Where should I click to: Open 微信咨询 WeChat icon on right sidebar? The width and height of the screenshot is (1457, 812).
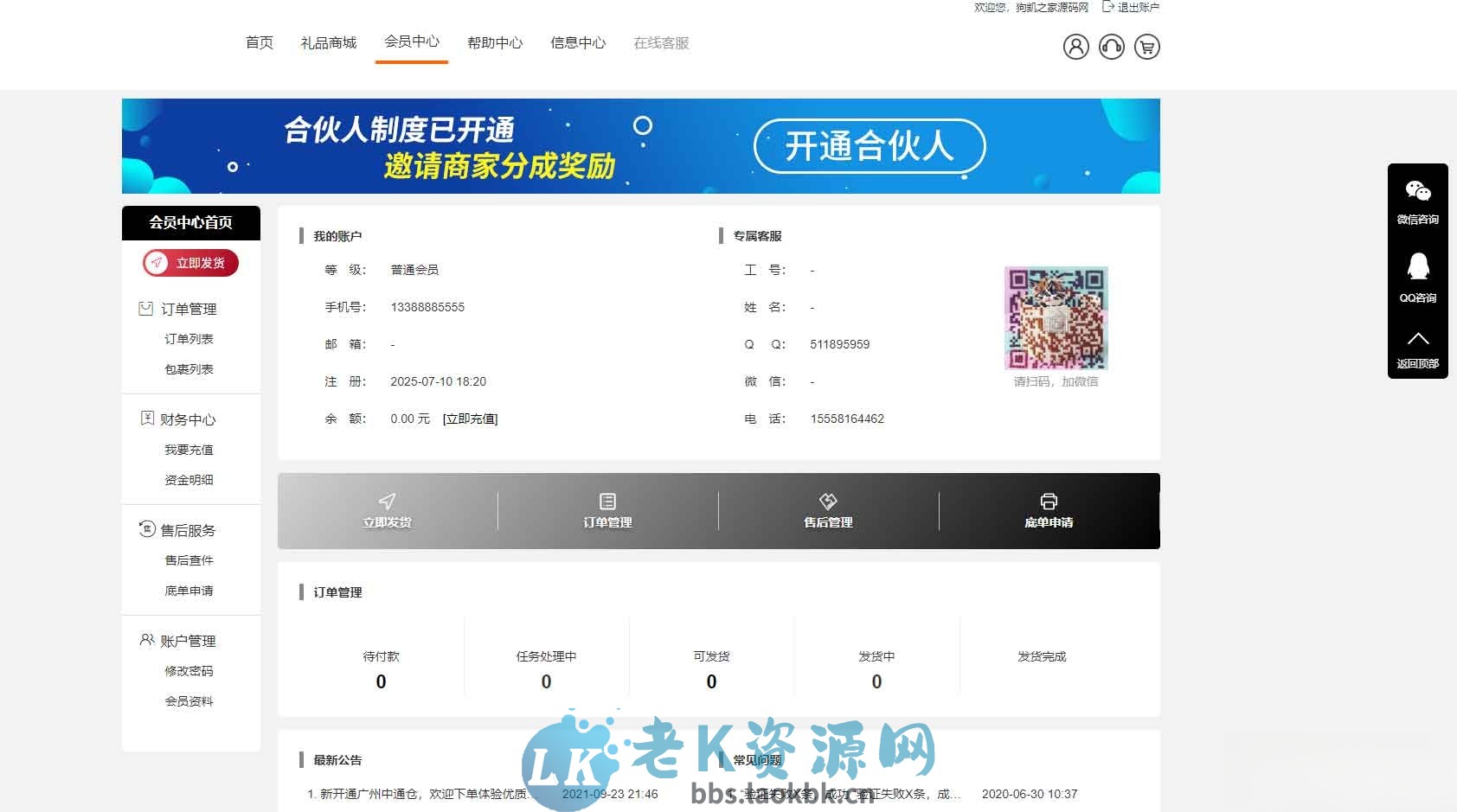(1417, 192)
